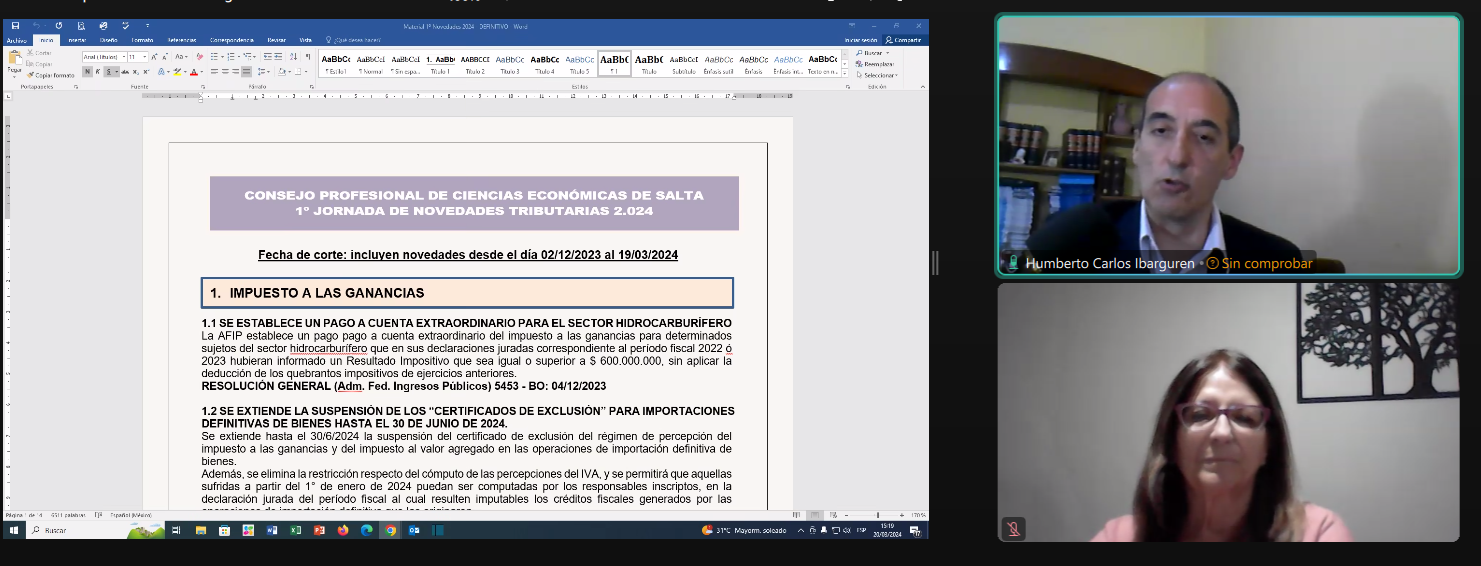Viewport: 1481px width, 566px height.
Task: Open the font size dropdown
Action: point(145,57)
